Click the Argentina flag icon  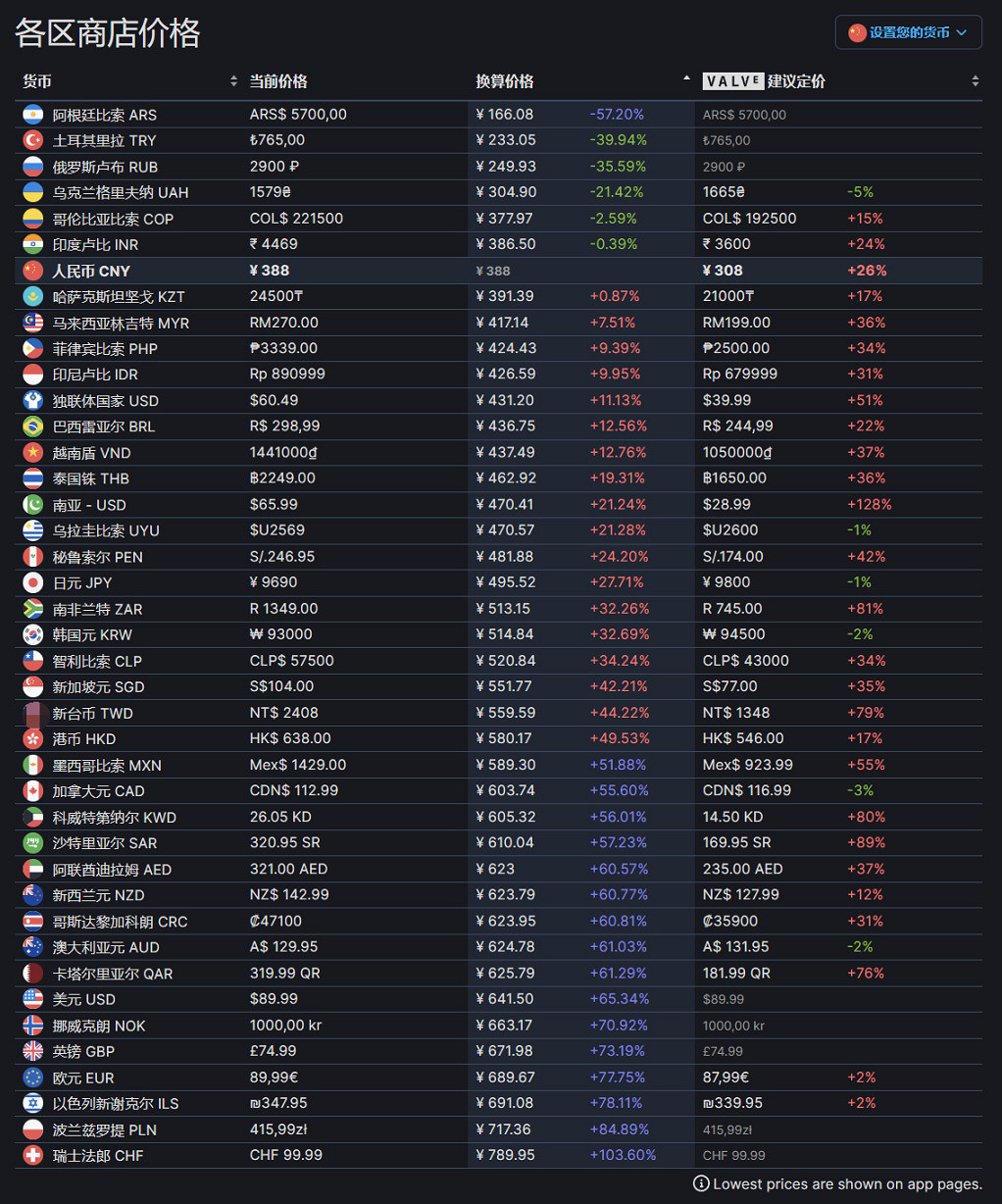tap(33, 115)
